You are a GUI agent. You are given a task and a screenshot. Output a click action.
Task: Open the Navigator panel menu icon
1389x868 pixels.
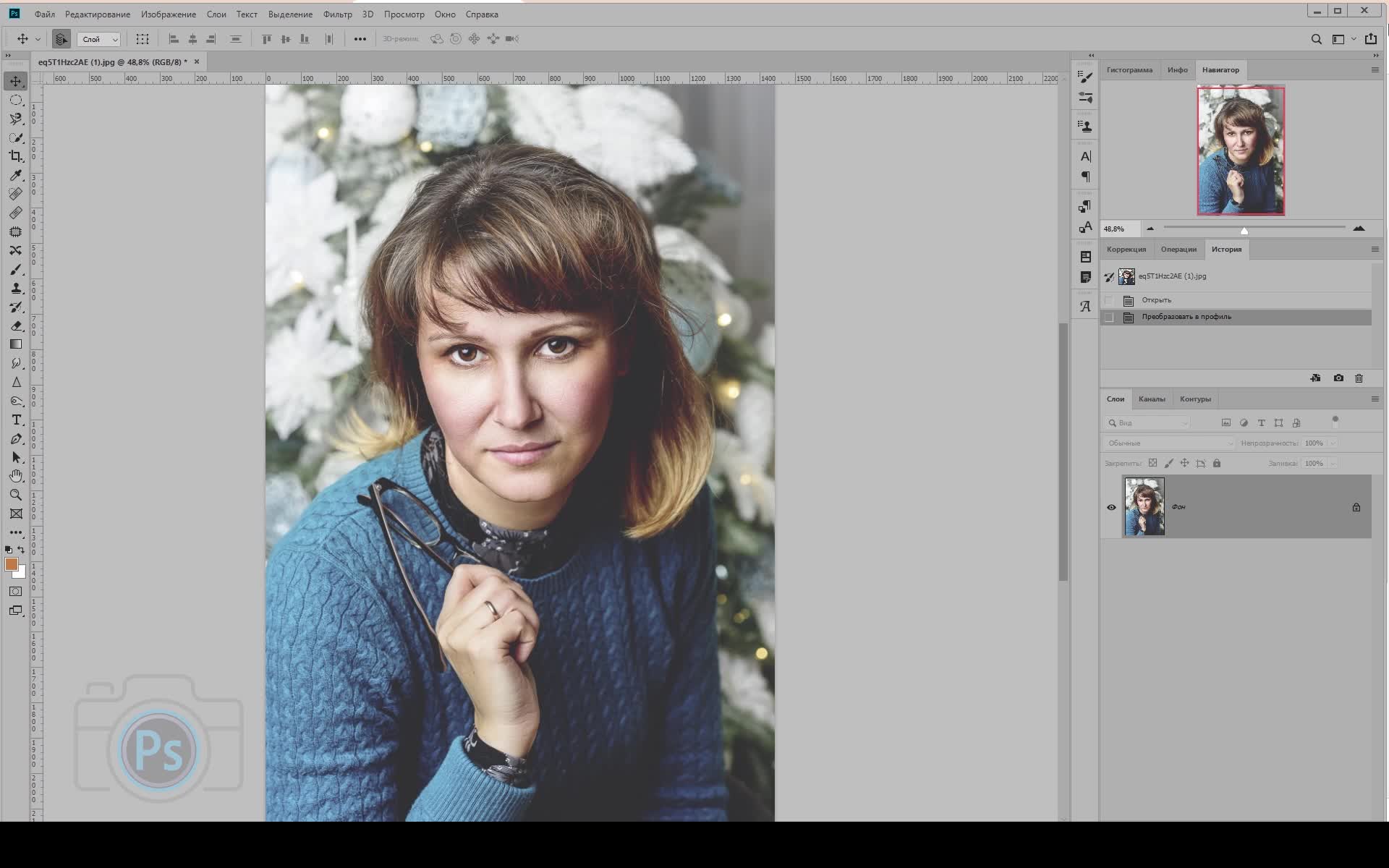point(1375,70)
